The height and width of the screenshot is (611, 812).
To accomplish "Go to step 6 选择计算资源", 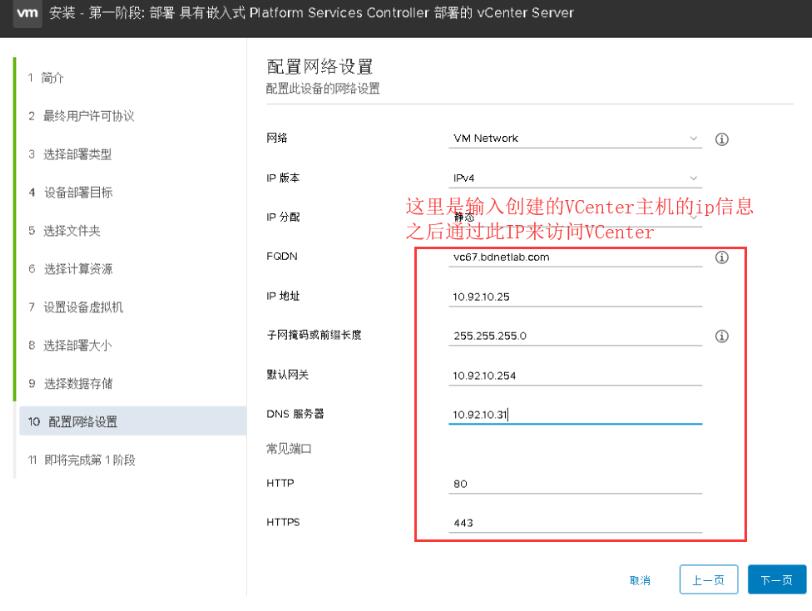I will point(70,269).
